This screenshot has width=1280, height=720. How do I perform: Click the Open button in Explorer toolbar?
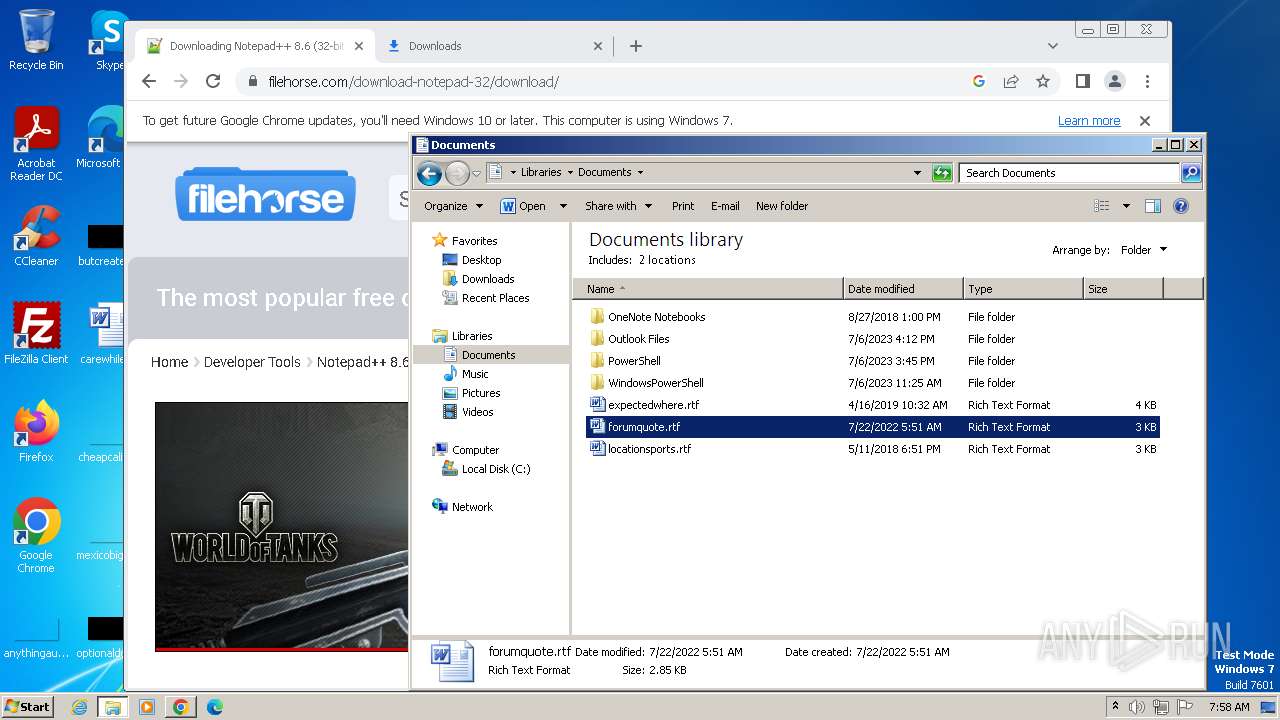coord(524,206)
